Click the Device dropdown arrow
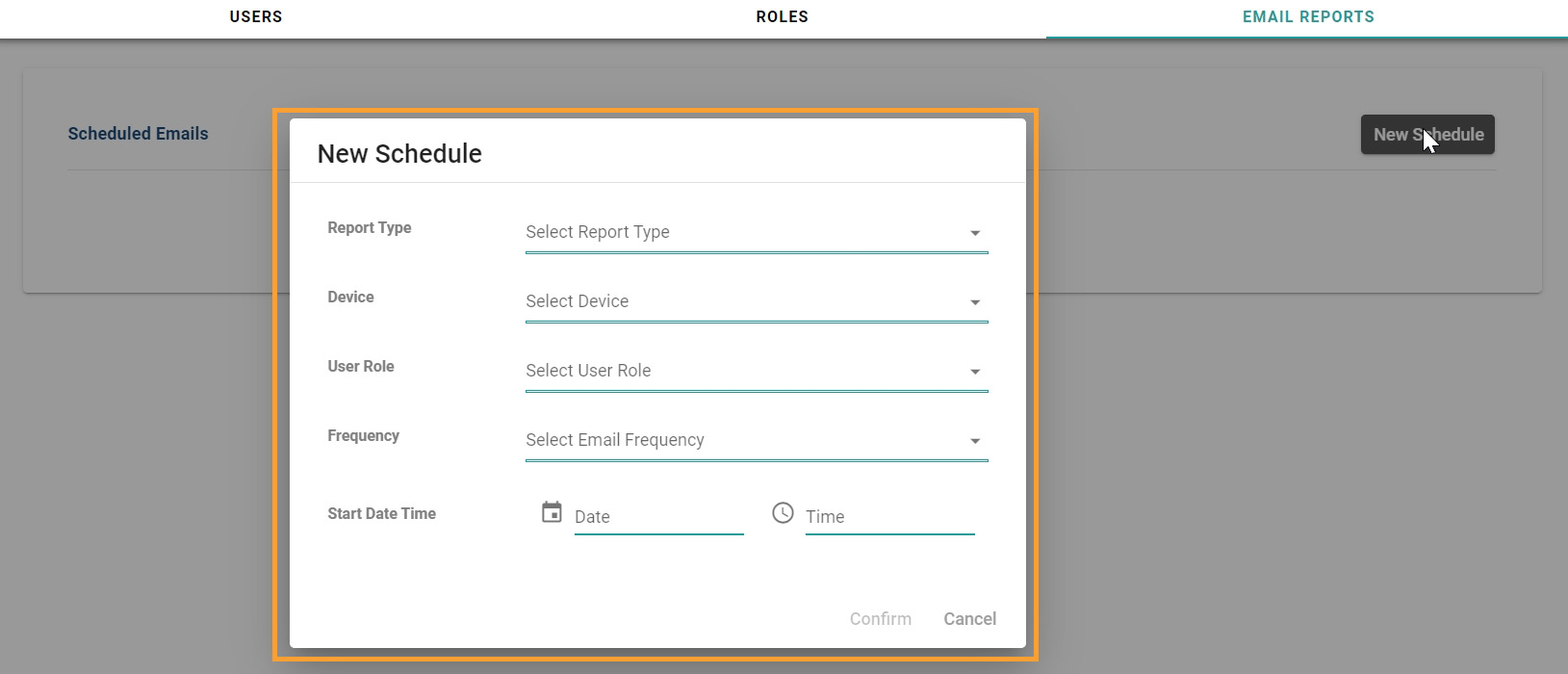This screenshot has height=674, width=1568. (x=974, y=302)
